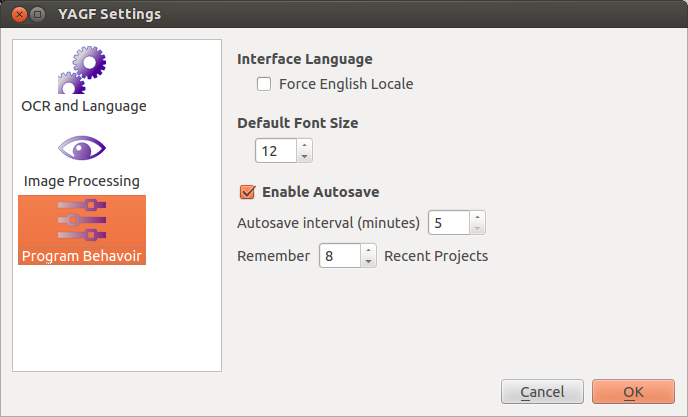Enable the Force English Locale checkbox
688x417 pixels.
pyautogui.click(x=264, y=84)
